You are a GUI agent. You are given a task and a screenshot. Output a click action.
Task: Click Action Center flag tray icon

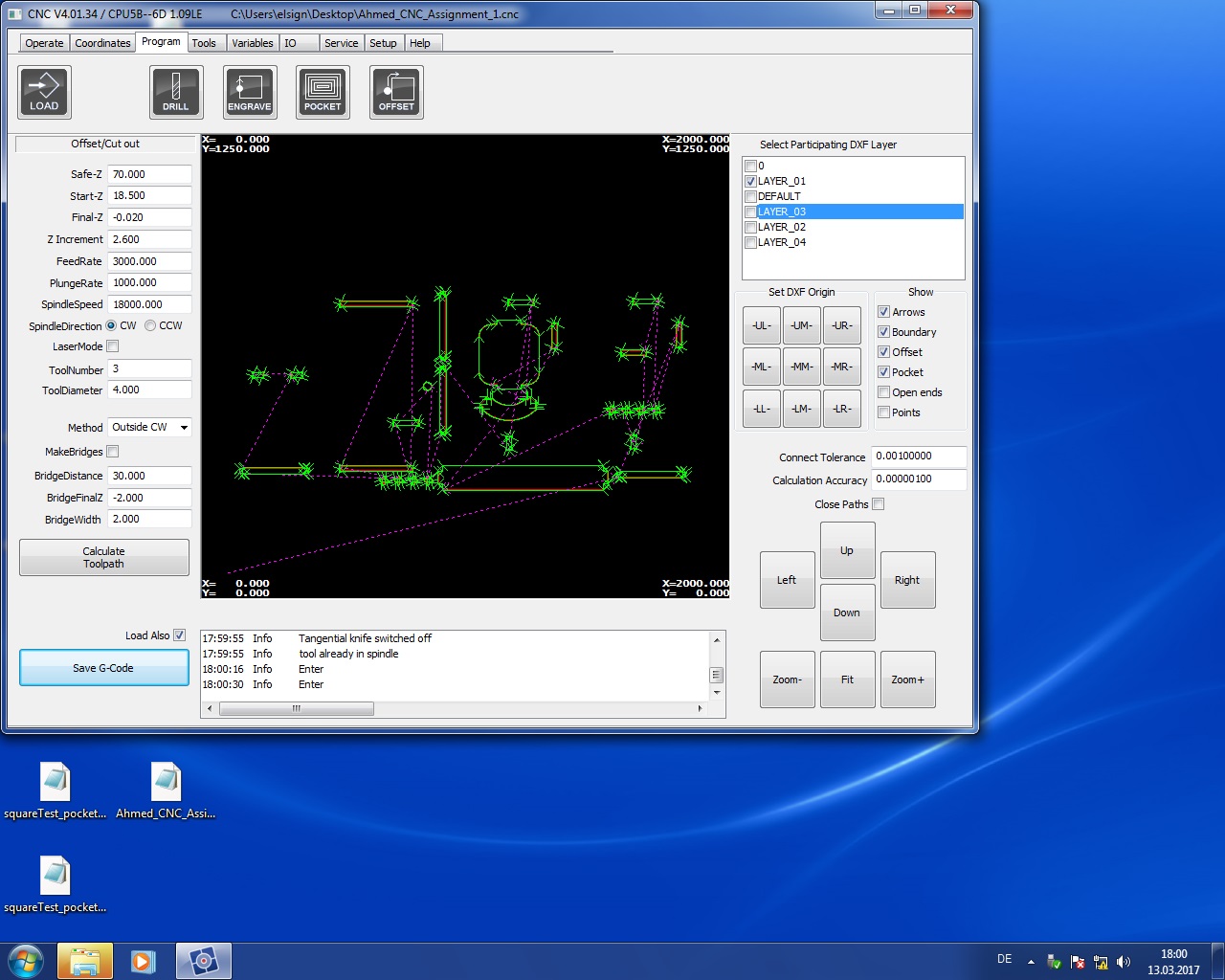[1078, 962]
